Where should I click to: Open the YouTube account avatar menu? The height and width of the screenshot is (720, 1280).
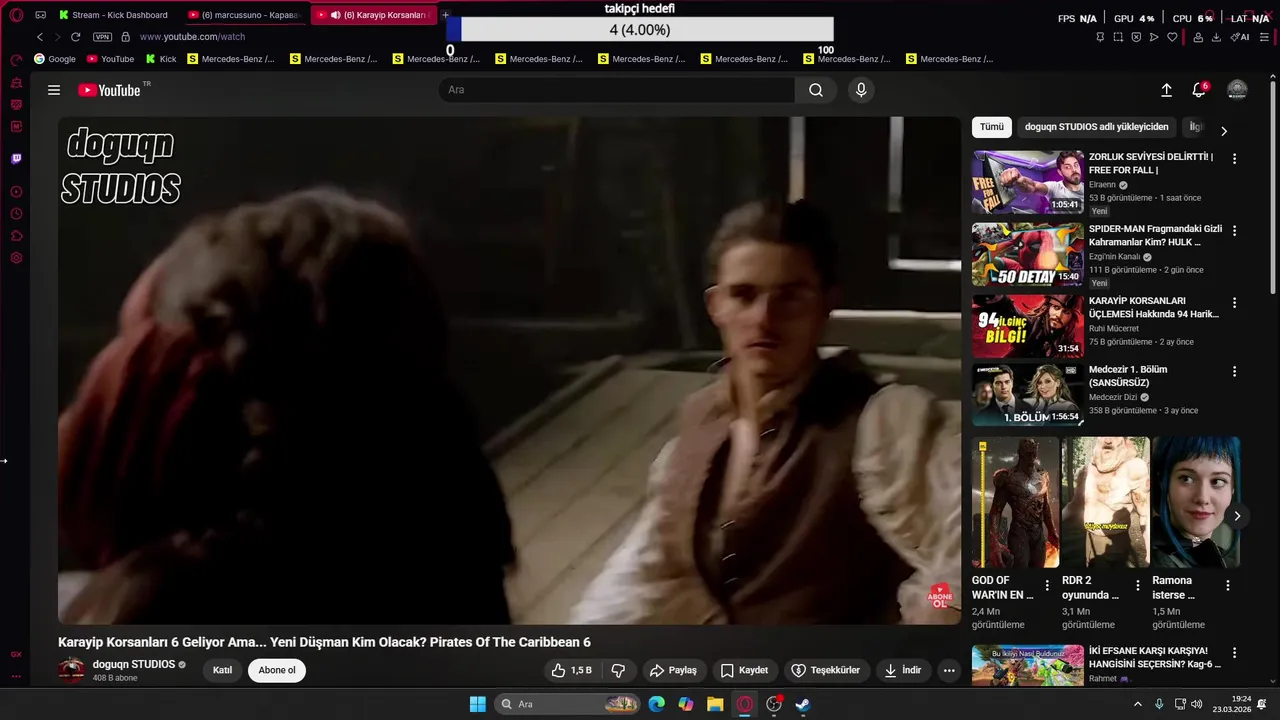[1237, 90]
